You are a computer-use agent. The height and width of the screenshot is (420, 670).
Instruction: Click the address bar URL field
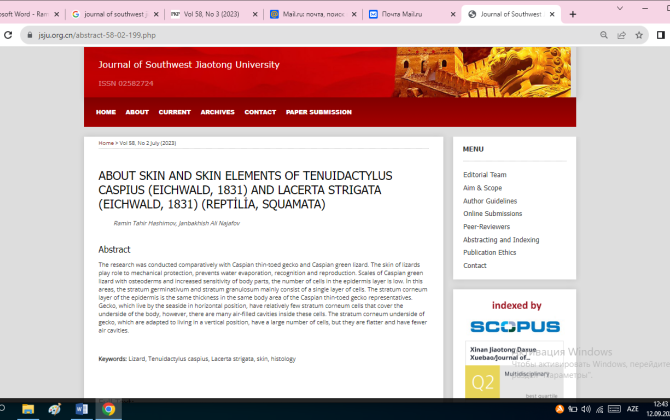pos(300,34)
